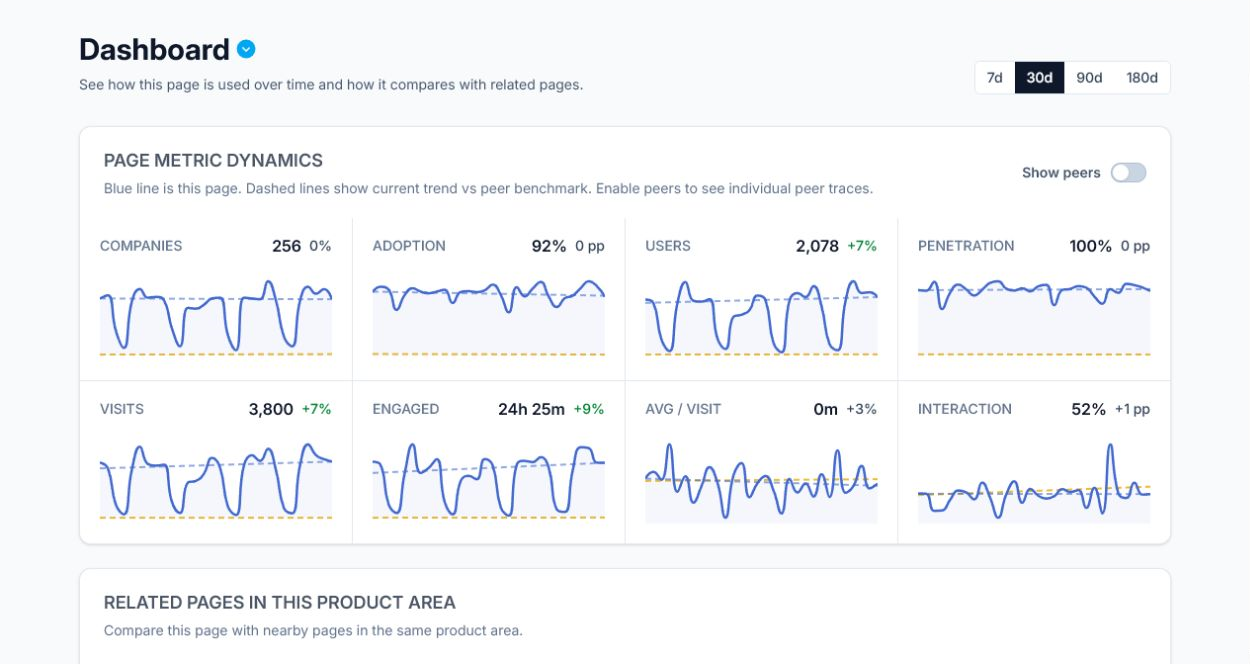Click the verified badge next to Dashboard
The image size is (1250, 664).
click(x=246, y=49)
